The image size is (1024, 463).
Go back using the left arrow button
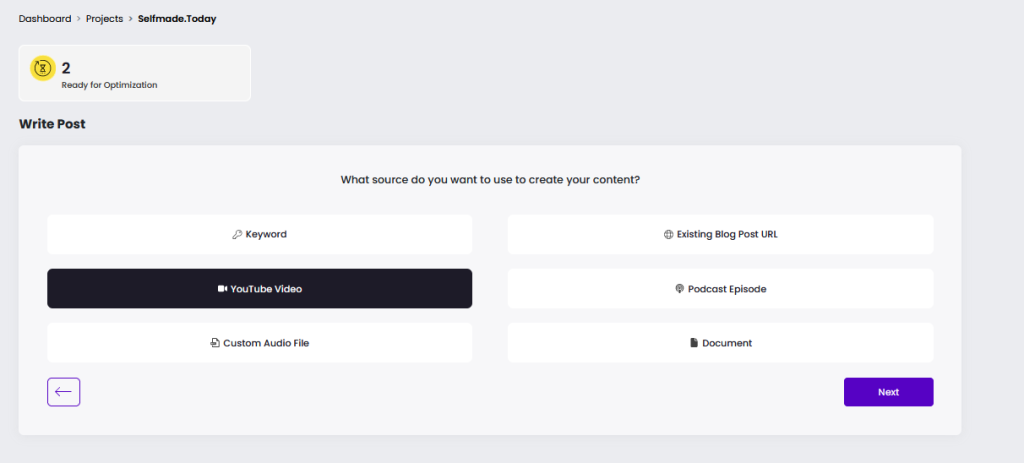(x=63, y=392)
